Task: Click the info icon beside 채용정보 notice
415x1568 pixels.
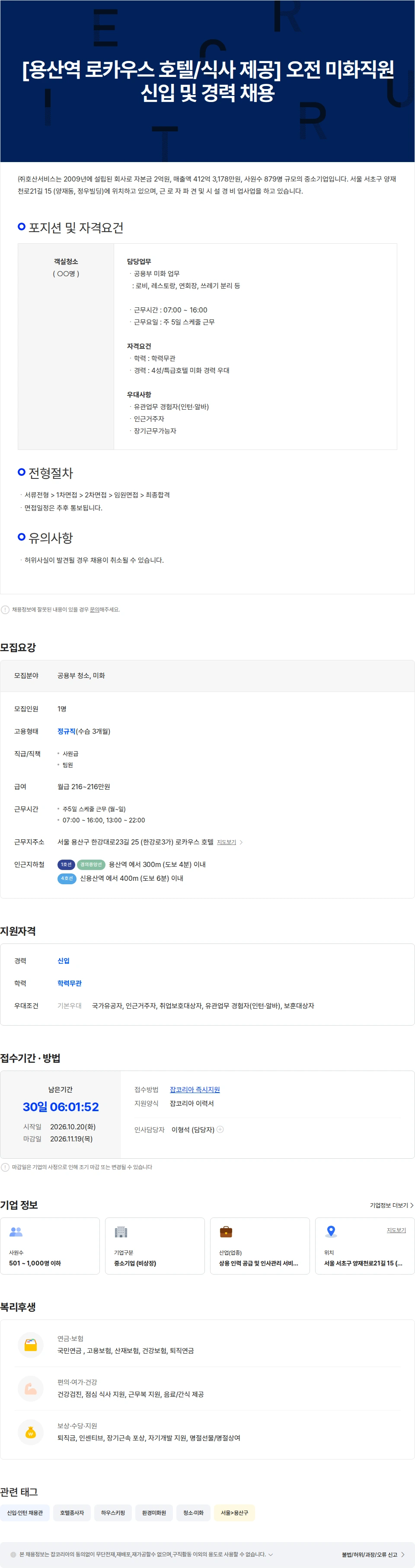Action: 5,609
